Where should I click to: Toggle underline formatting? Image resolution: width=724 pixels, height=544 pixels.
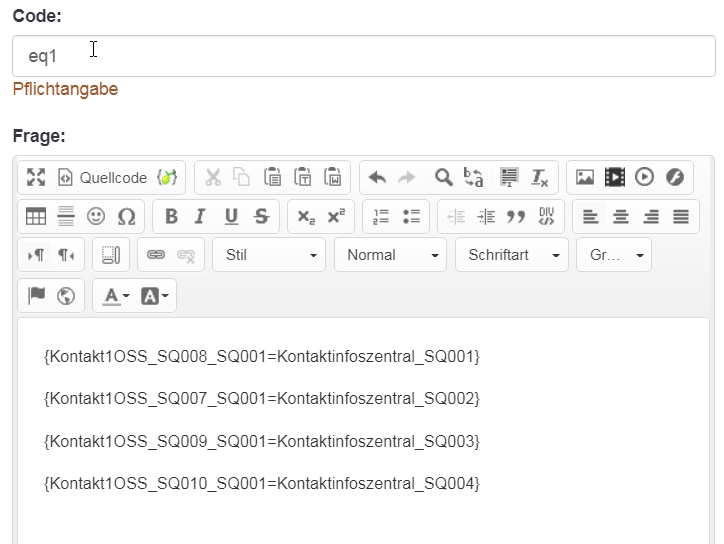coord(231,216)
